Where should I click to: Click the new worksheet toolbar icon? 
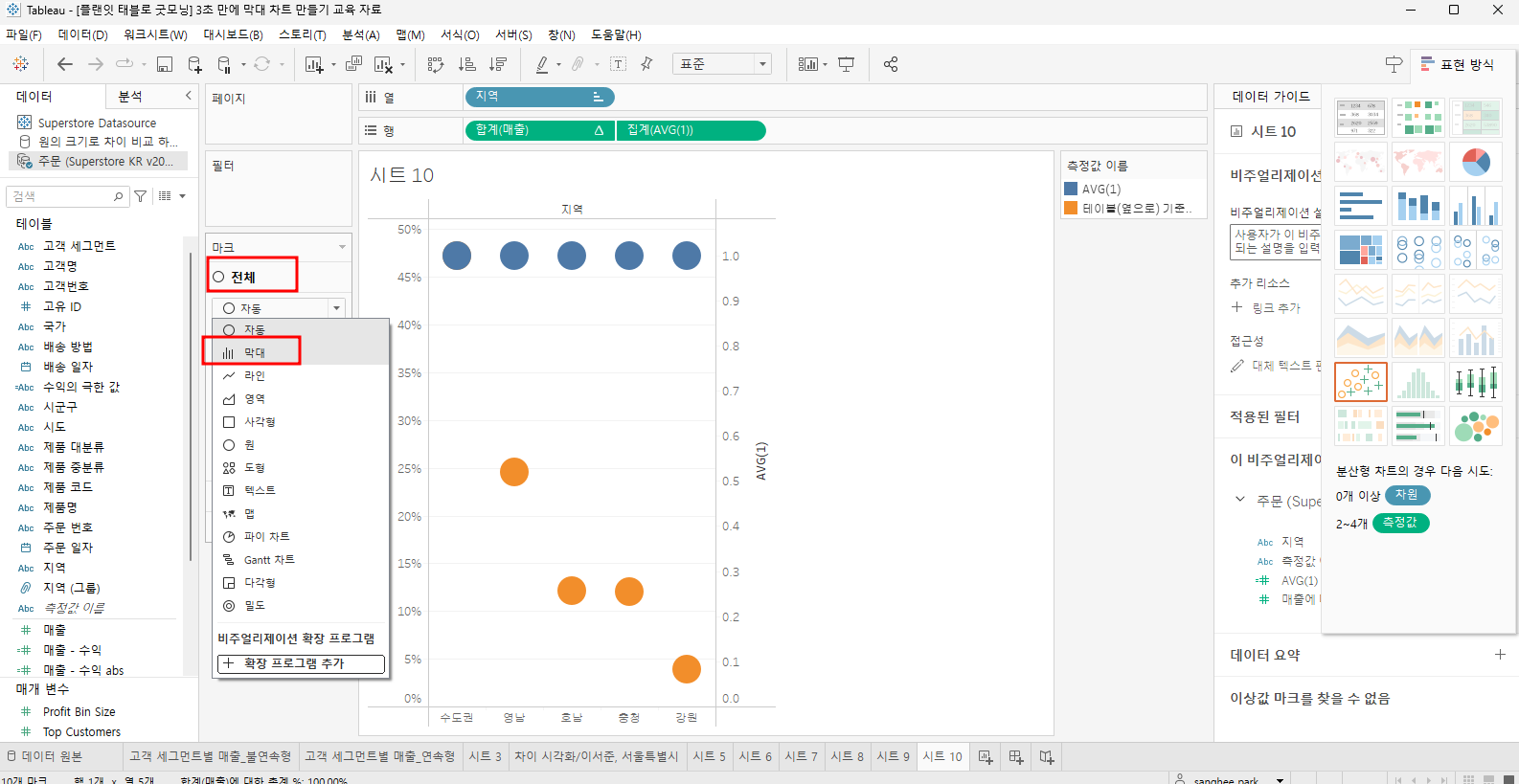click(x=313, y=64)
